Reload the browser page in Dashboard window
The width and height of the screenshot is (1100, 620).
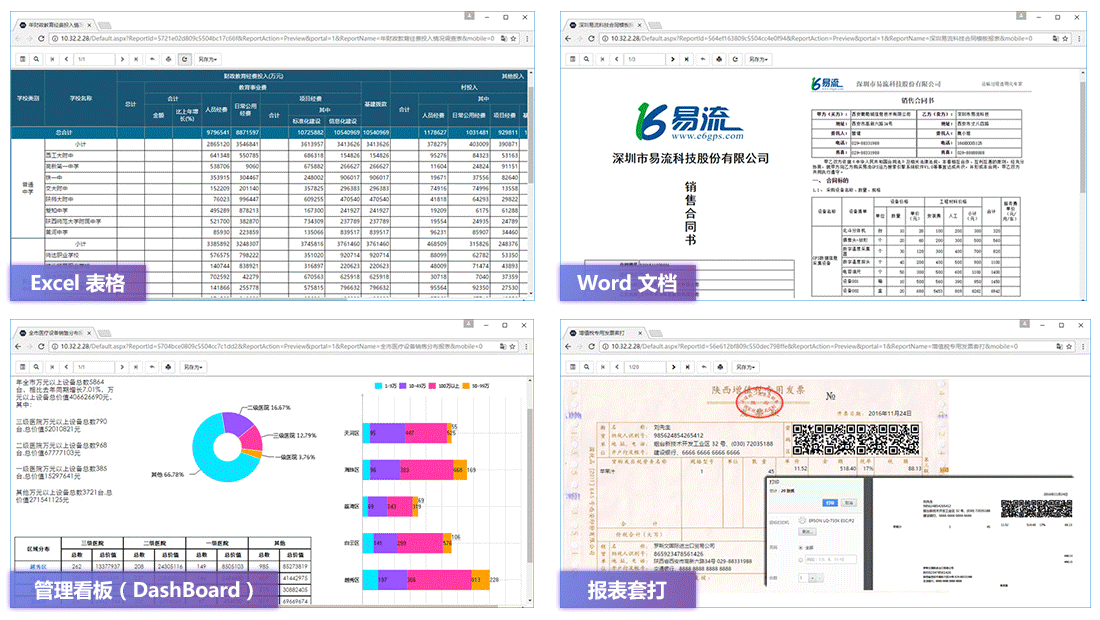click(x=41, y=346)
